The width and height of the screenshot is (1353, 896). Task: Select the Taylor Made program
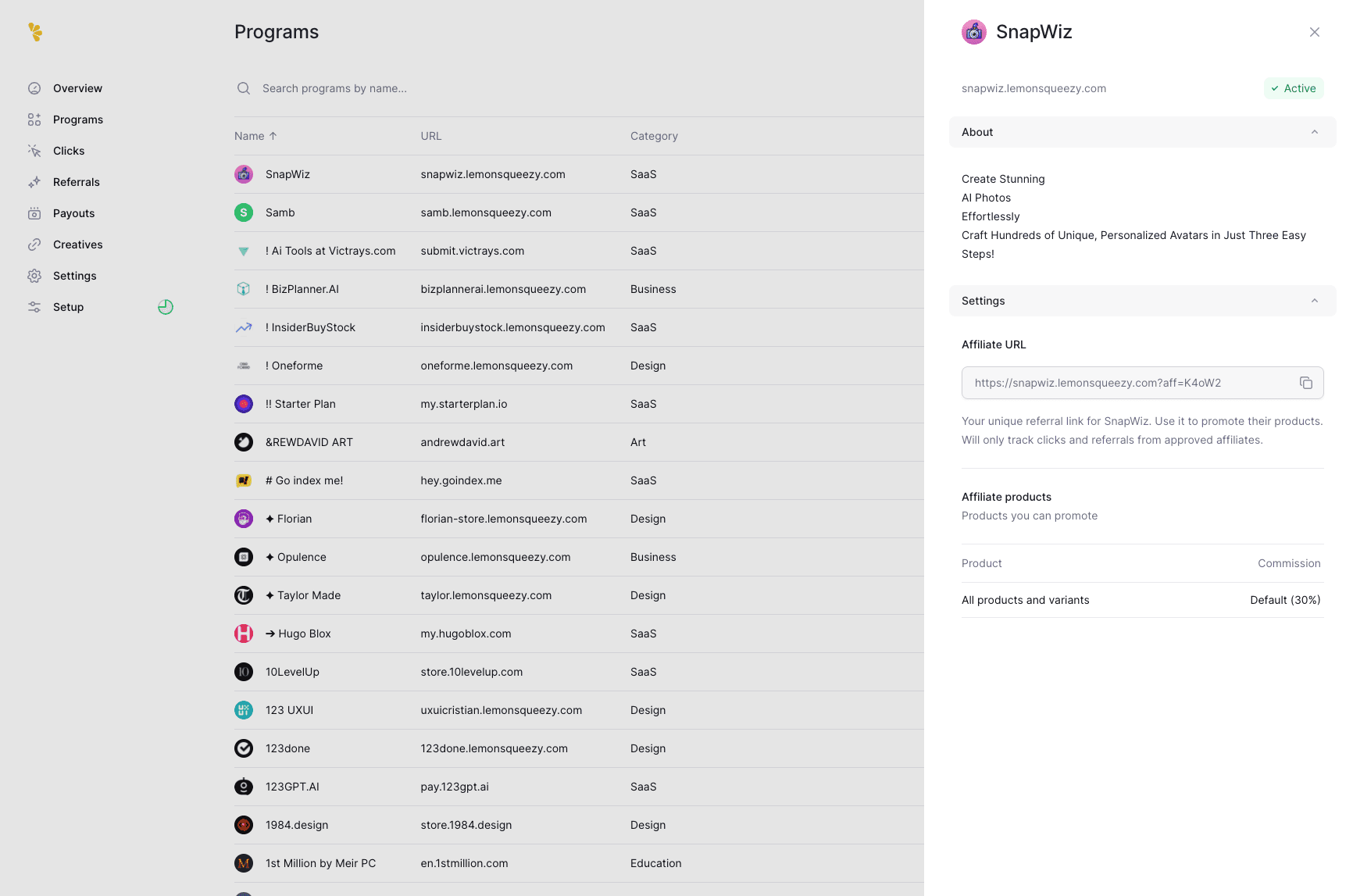tap(309, 595)
